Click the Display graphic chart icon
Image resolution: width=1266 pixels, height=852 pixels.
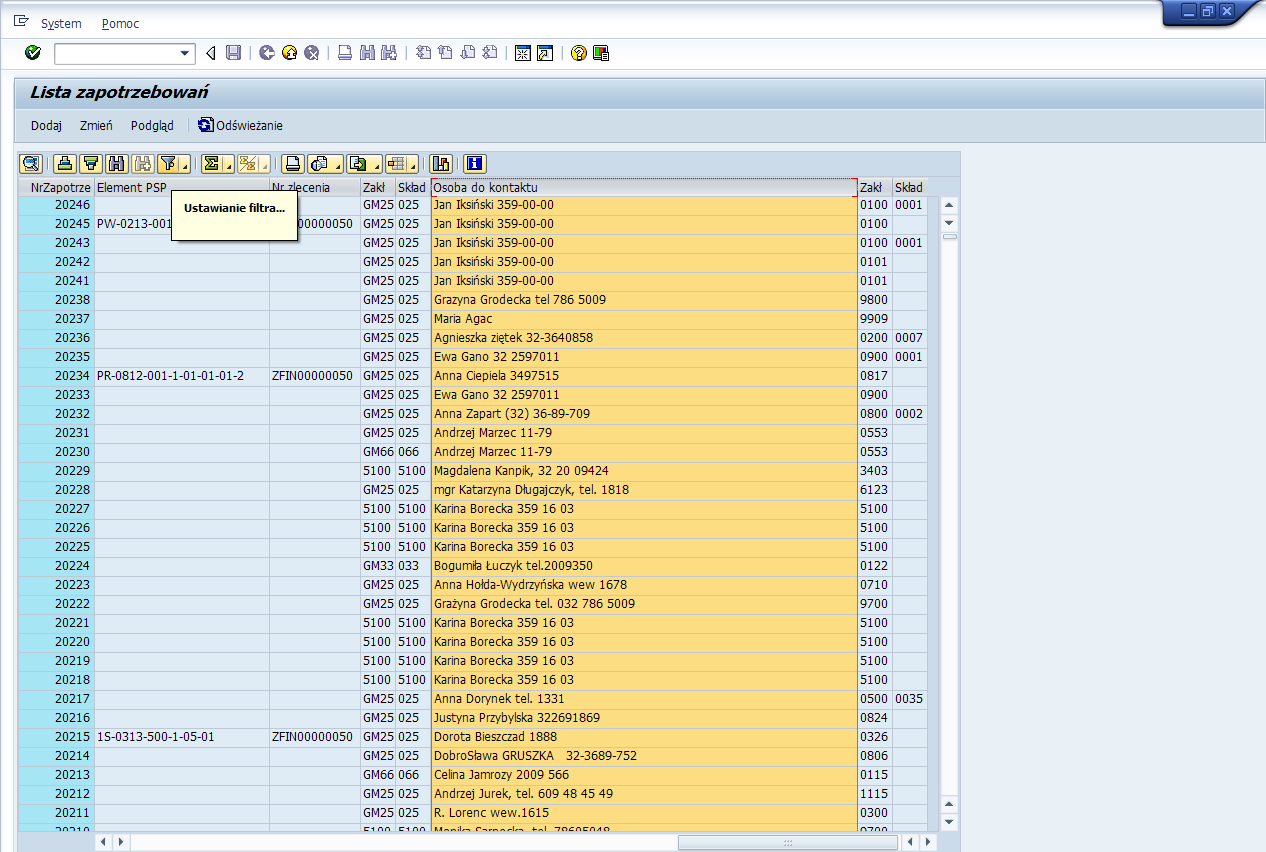[441, 164]
